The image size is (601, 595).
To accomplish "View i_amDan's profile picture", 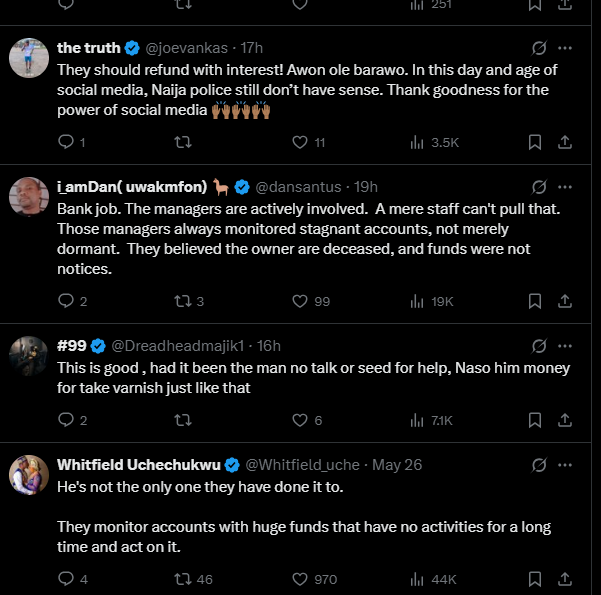I will (x=29, y=197).
